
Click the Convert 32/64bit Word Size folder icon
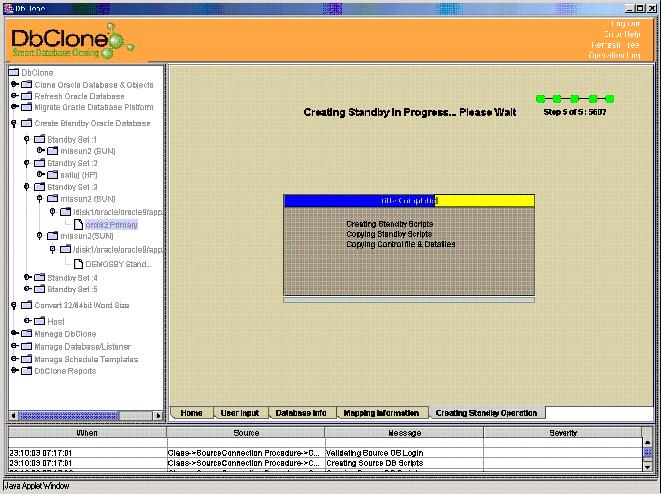coord(27,305)
